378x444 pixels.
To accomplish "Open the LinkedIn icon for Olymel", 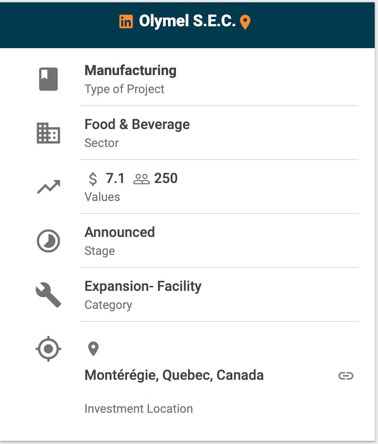I will [x=126, y=22].
